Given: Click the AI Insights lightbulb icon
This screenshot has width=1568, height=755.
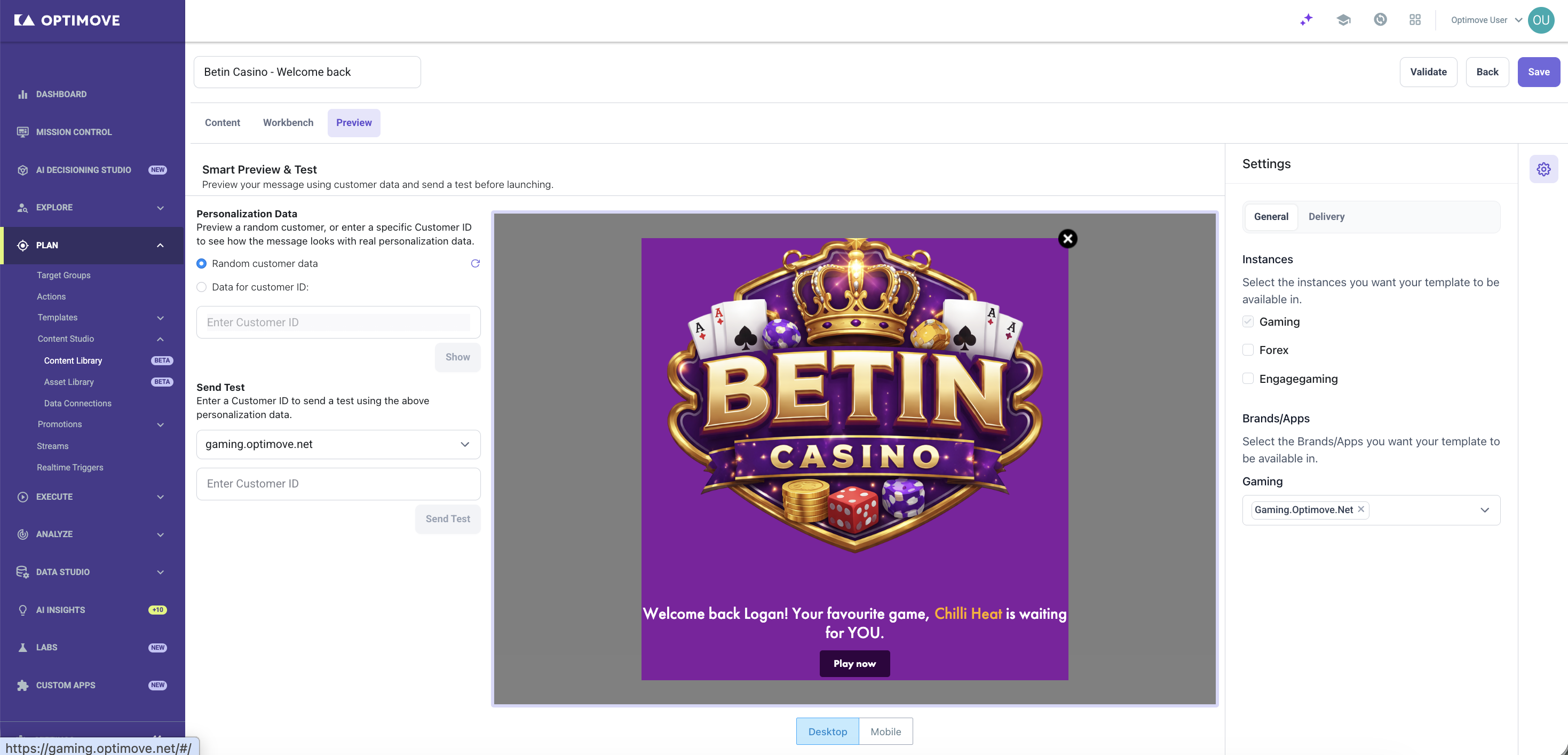Looking at the screenshot, I should click(22, 610).
